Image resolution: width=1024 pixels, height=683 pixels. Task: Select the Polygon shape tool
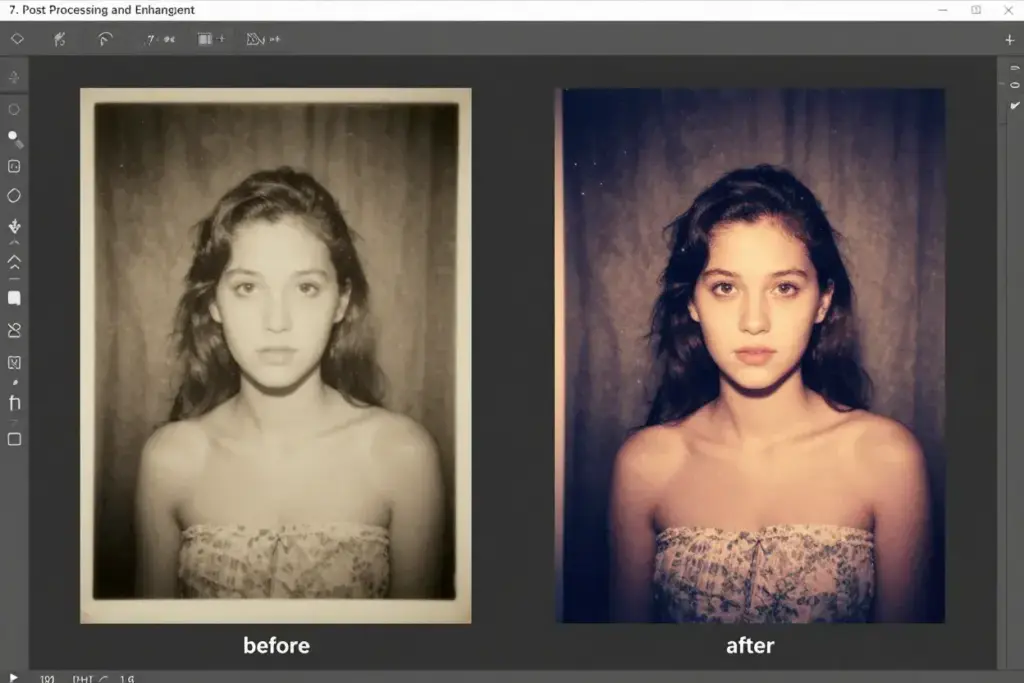click(x=14, y=196)
